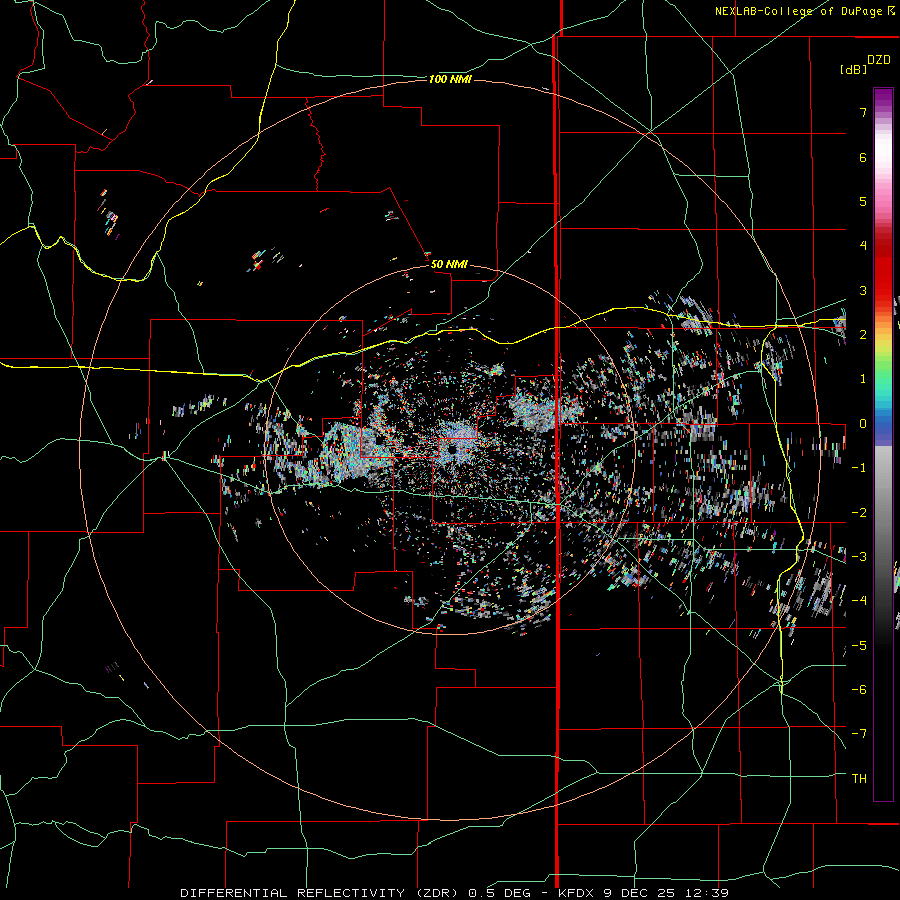This screenshot has height=900, width=900.
Task: Click the -5 label on the dB scale
Action: pos(859,646)
